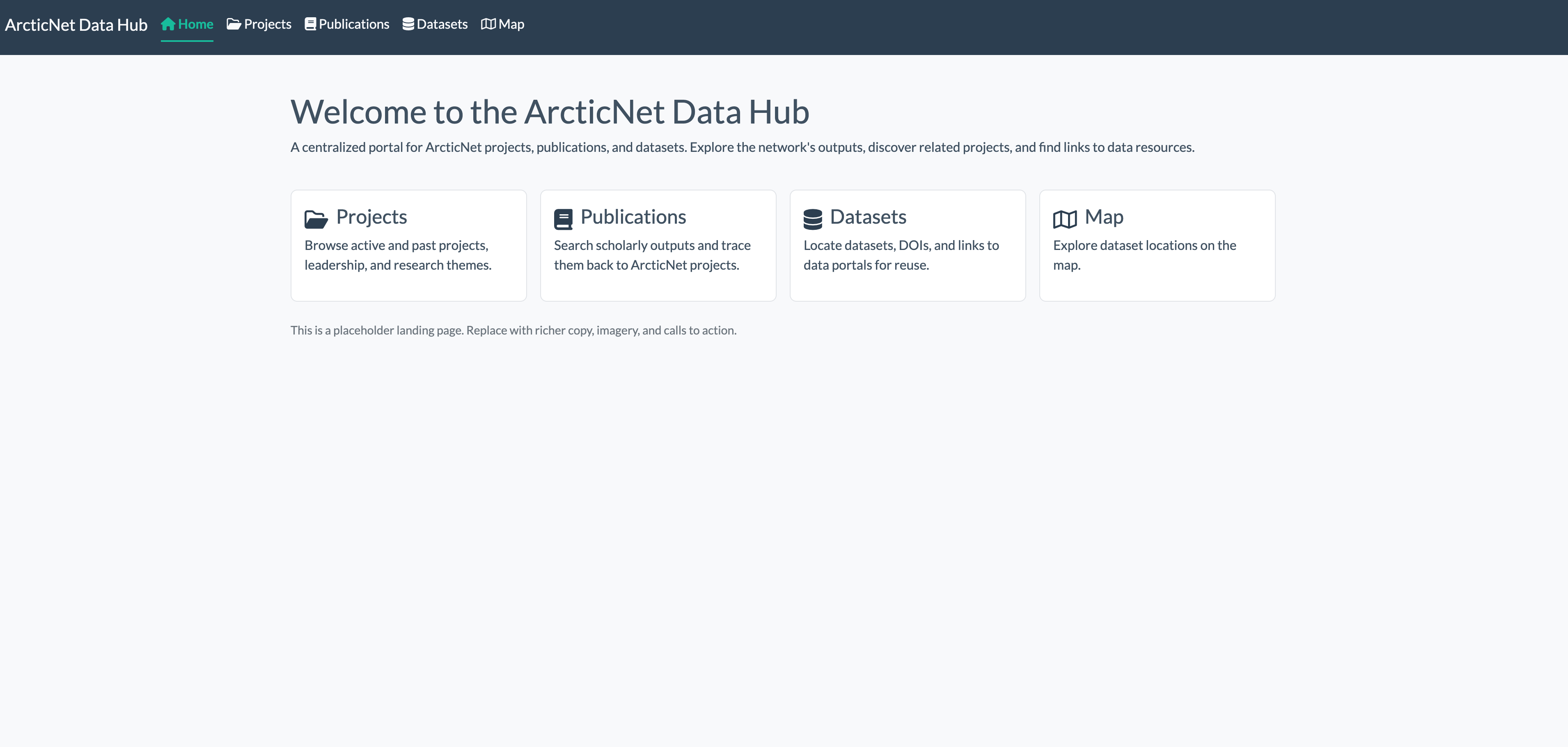The width and height of the screenshot is (1568, 747).
Task: Open the Datasets card heading
Action: [868, 217]
